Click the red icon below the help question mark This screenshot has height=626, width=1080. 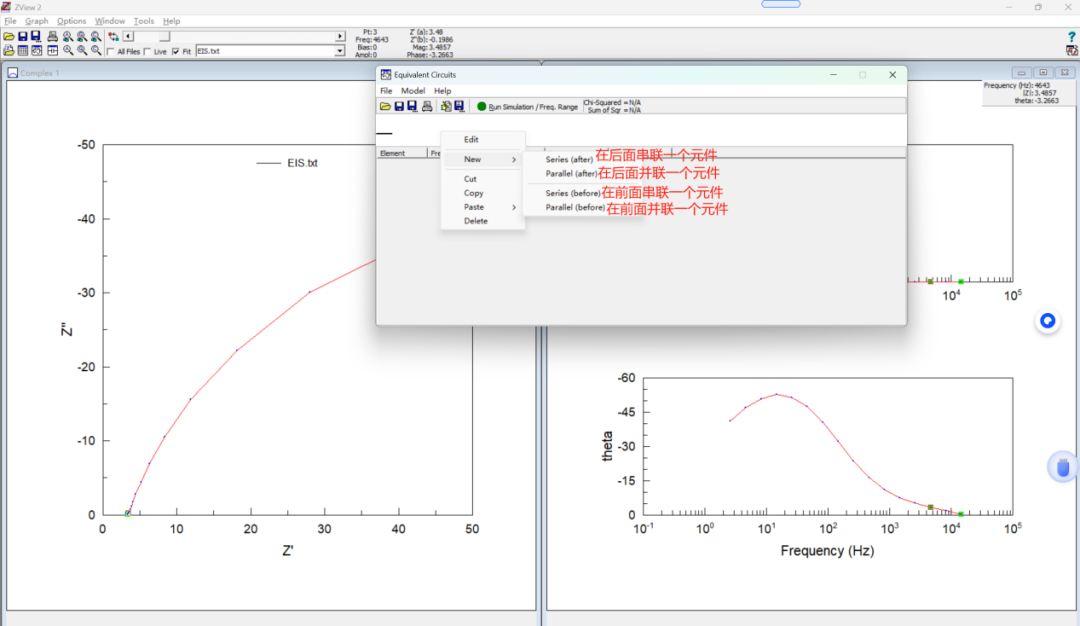pyautogui.click(x=1072, y=50)
